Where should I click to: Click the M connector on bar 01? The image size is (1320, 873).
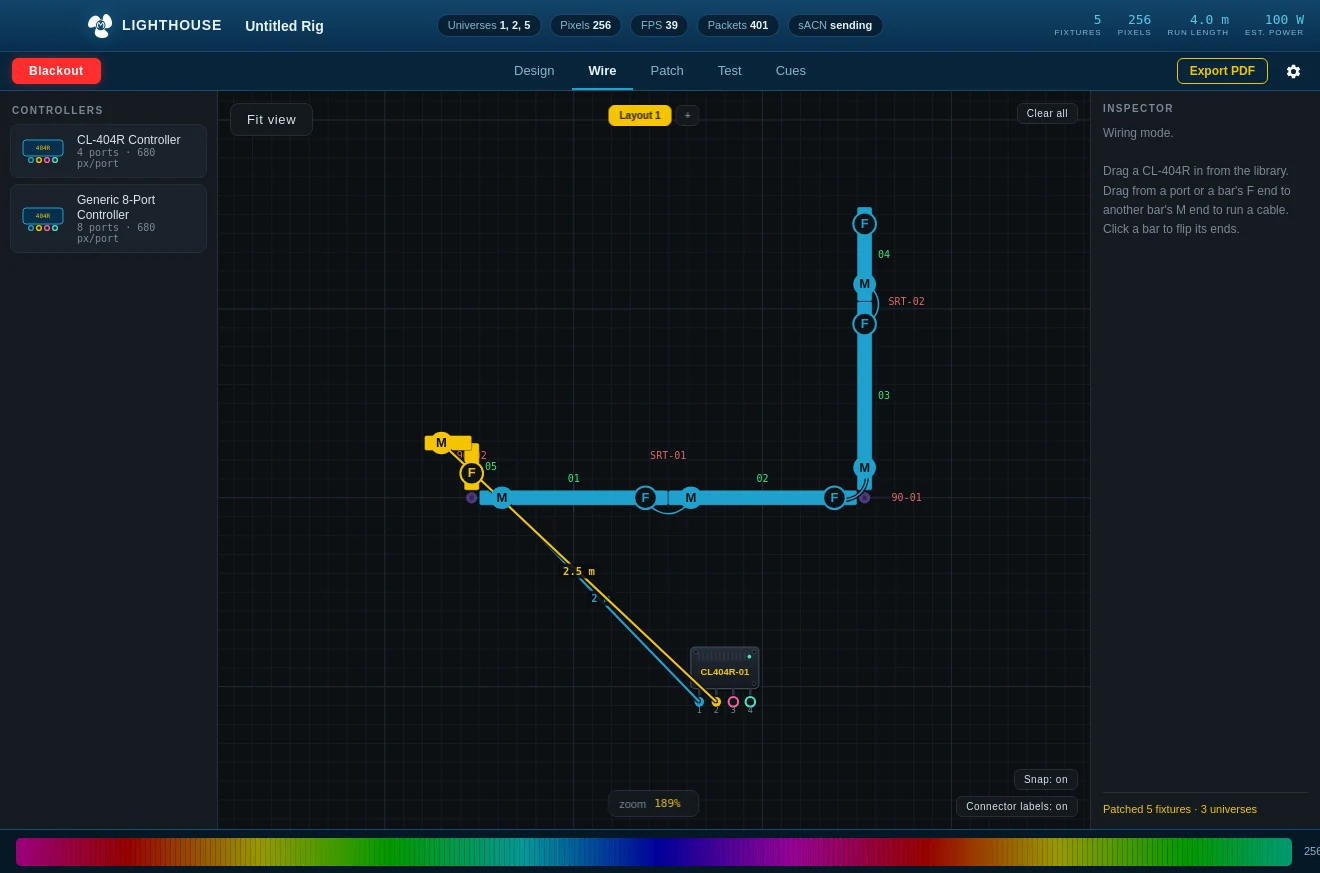point(502,498)
